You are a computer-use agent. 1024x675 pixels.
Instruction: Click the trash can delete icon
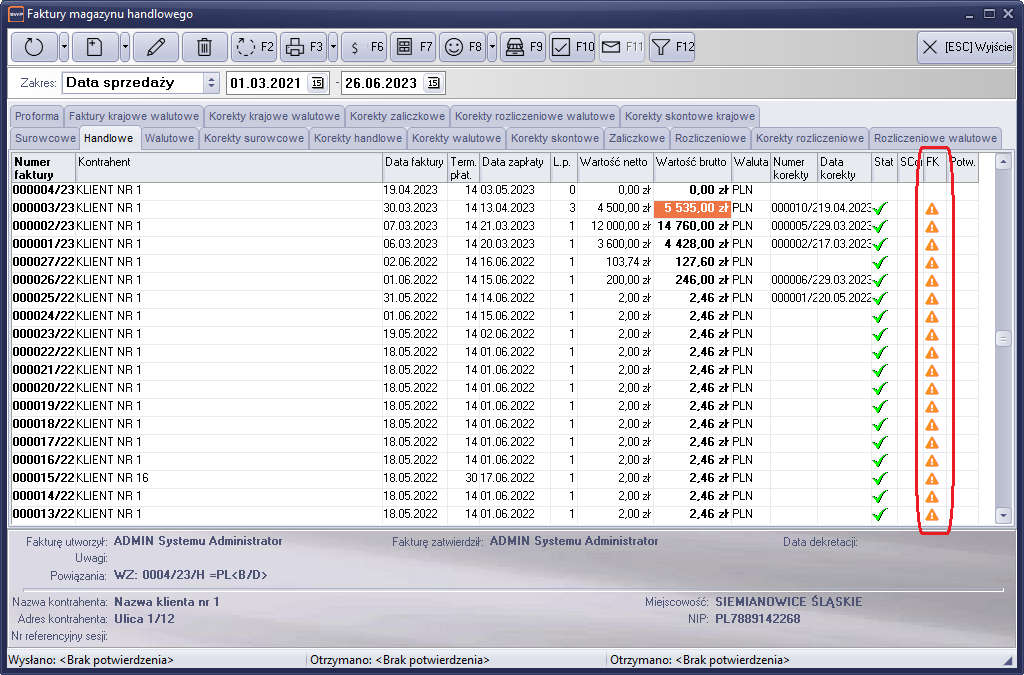click(x=204, y=47)
